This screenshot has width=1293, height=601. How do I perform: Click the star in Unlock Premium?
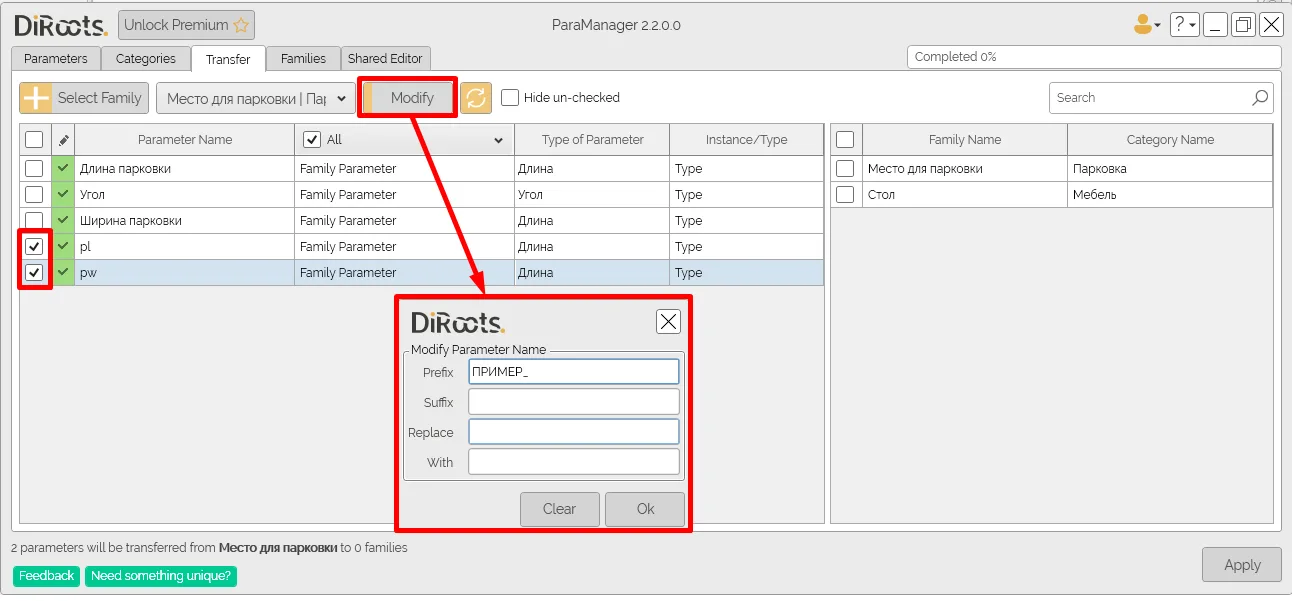[x=241, y=25]
